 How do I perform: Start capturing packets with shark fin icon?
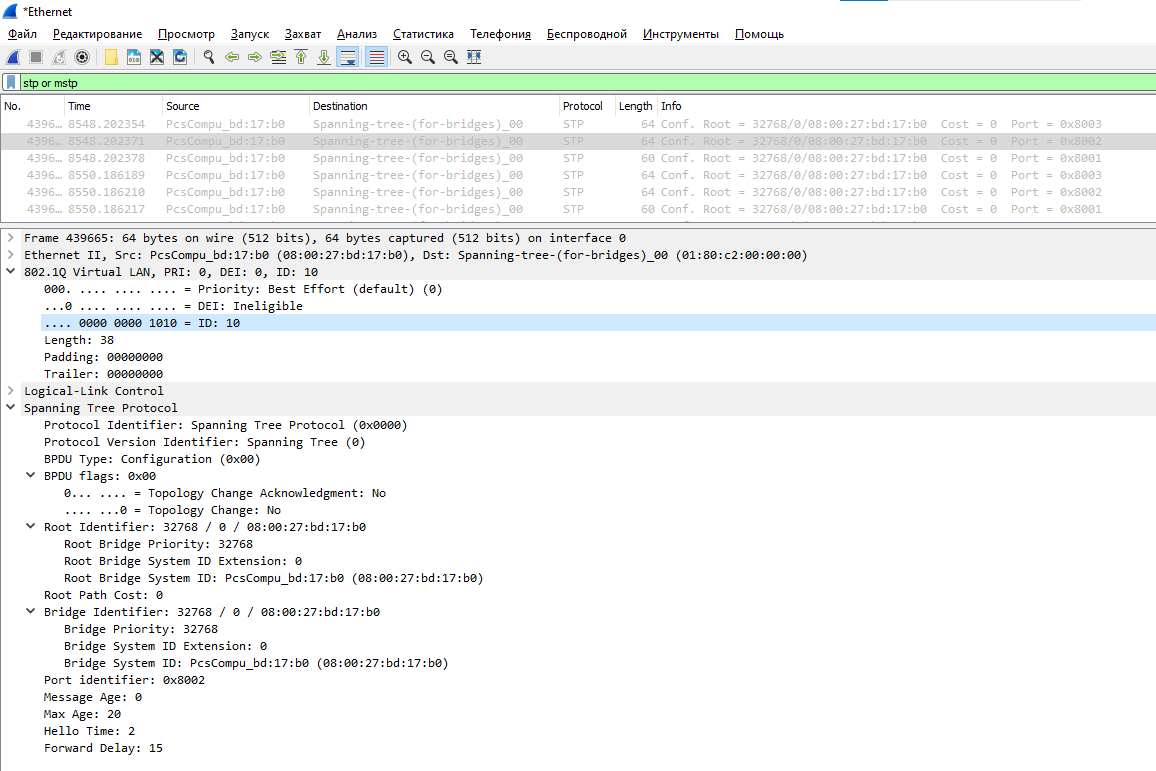[x=13, y=57]
